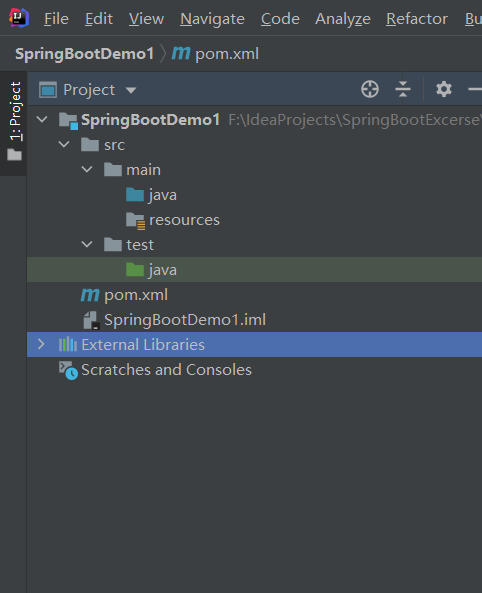
Task: Open the Navigate menu
Action: click(x=212, y=19)
